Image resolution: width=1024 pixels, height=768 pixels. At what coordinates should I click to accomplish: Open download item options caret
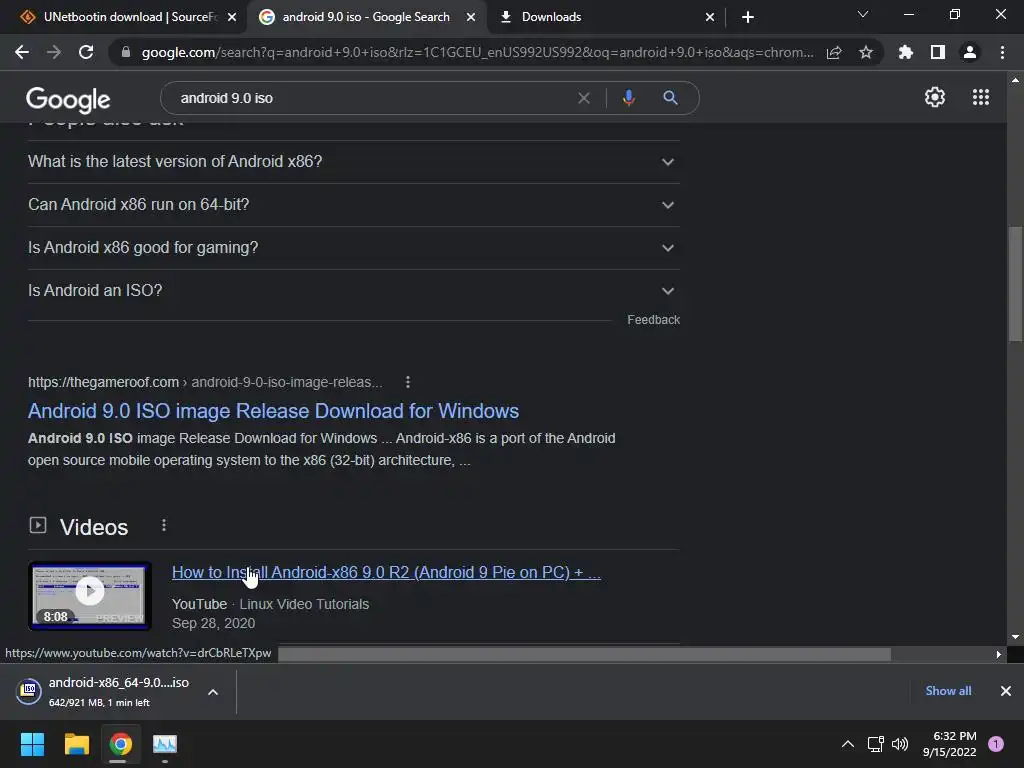[213, 692]
